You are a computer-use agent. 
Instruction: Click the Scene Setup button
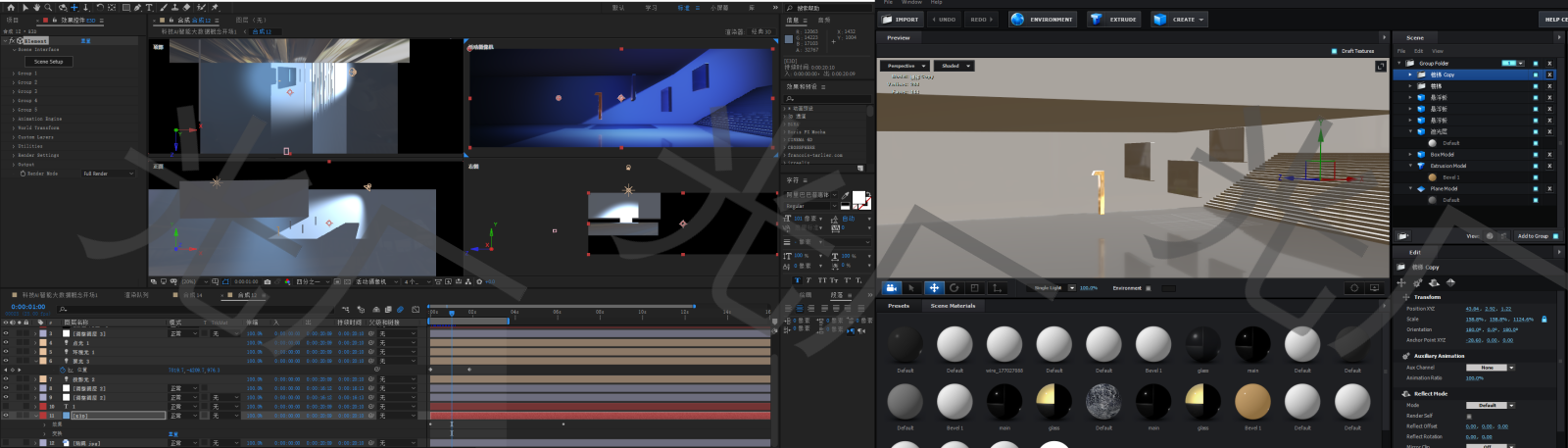click(48, 62)
